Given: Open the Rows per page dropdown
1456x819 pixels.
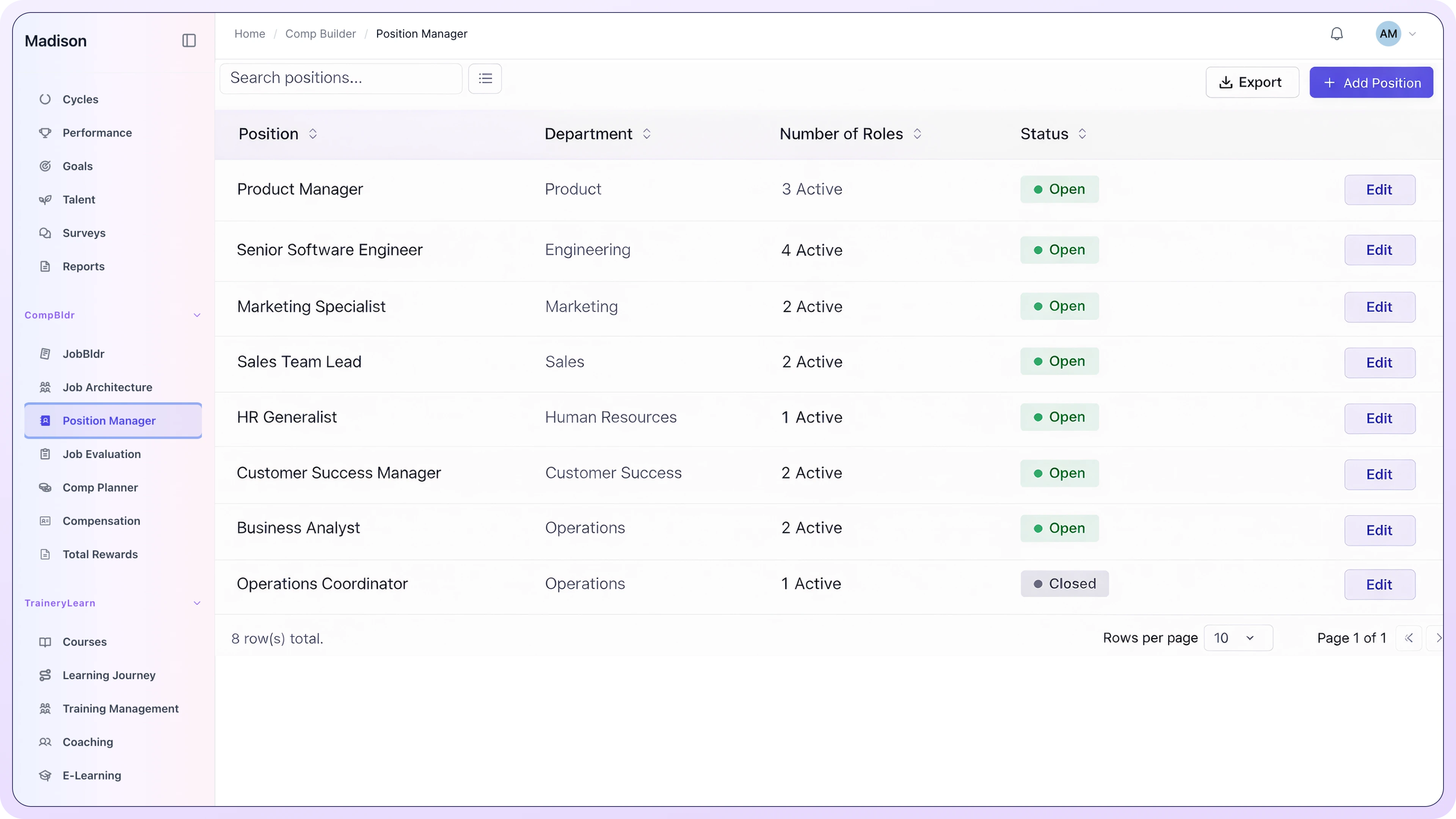Looking at the screenshot, I should (1238, 638).
